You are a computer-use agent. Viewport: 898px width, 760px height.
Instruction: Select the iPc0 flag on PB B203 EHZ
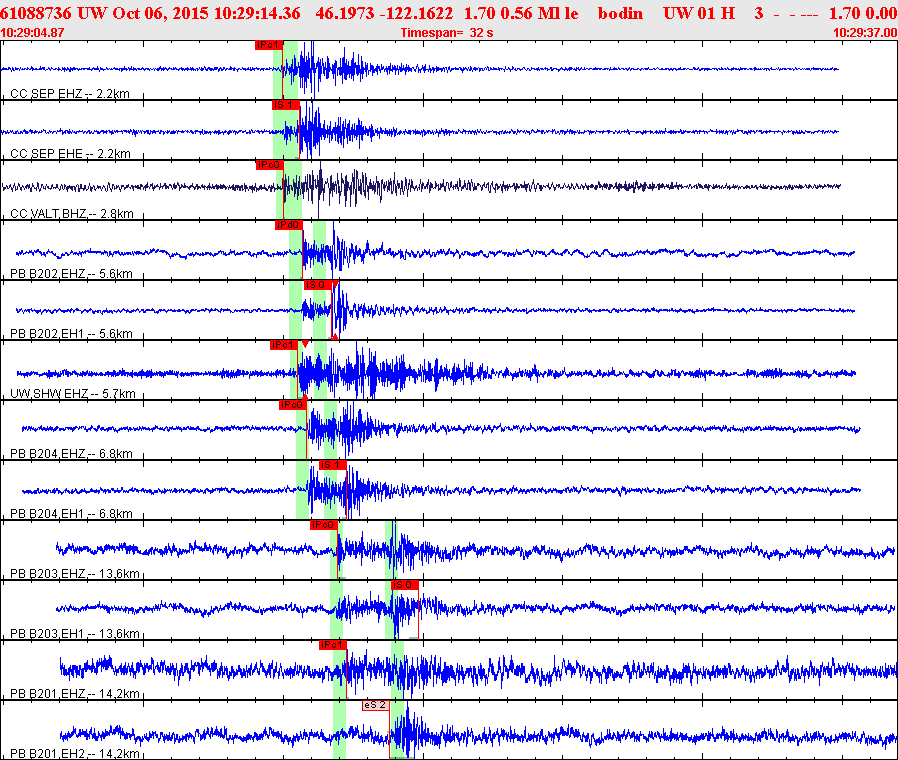pyautogui.click(x=324, y=525)
